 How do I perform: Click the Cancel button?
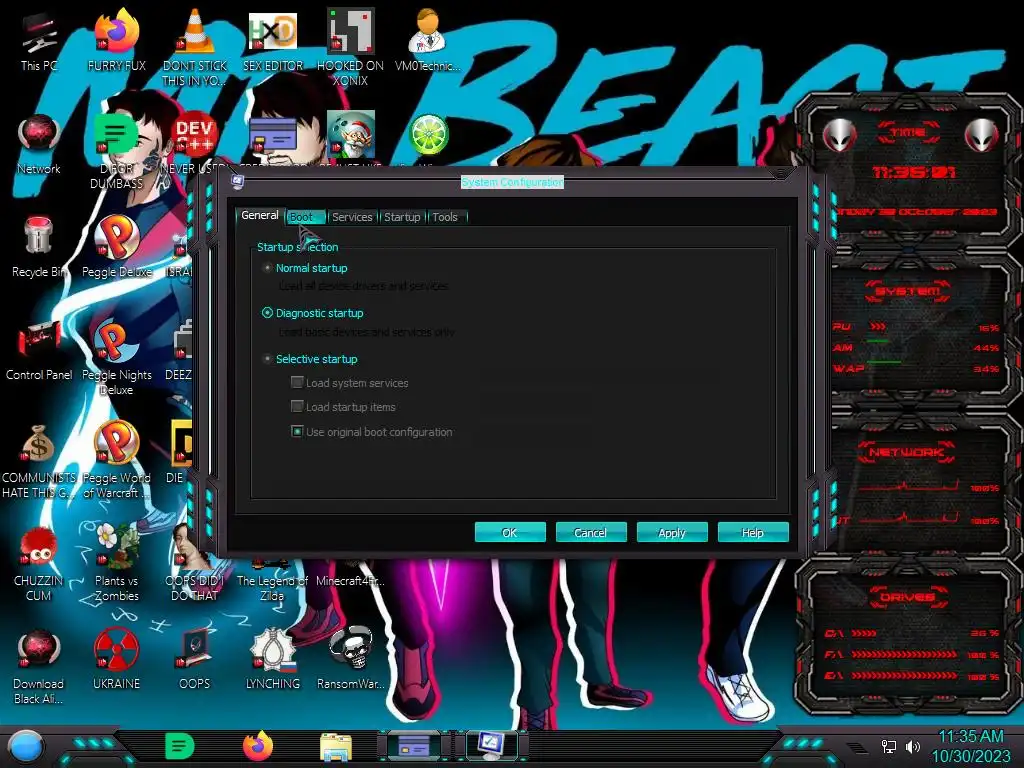pyautogui.click(x=591, y=532)
